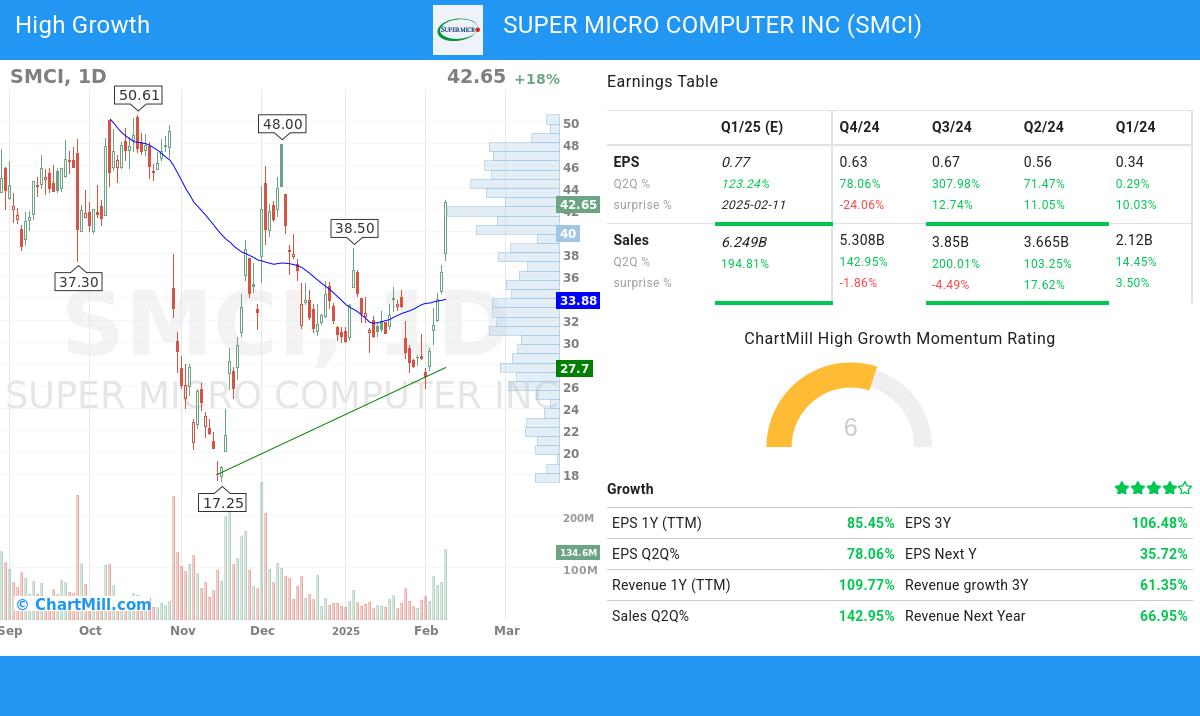Click the 109.77% Revenue 1Y value
This screenshot has width=1200, height=716.
coord(866,585)
